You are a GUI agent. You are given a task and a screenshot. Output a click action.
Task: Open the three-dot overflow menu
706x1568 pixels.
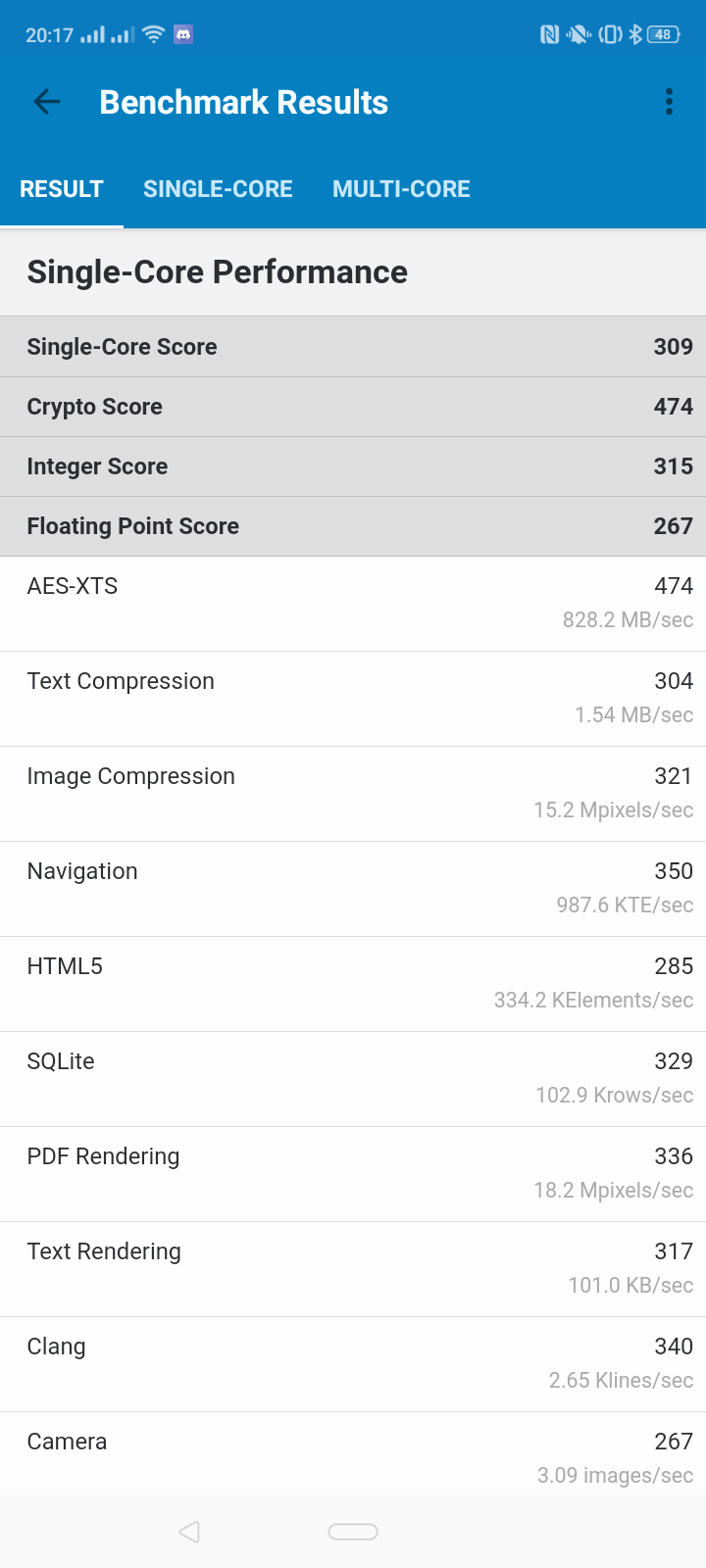669,102
